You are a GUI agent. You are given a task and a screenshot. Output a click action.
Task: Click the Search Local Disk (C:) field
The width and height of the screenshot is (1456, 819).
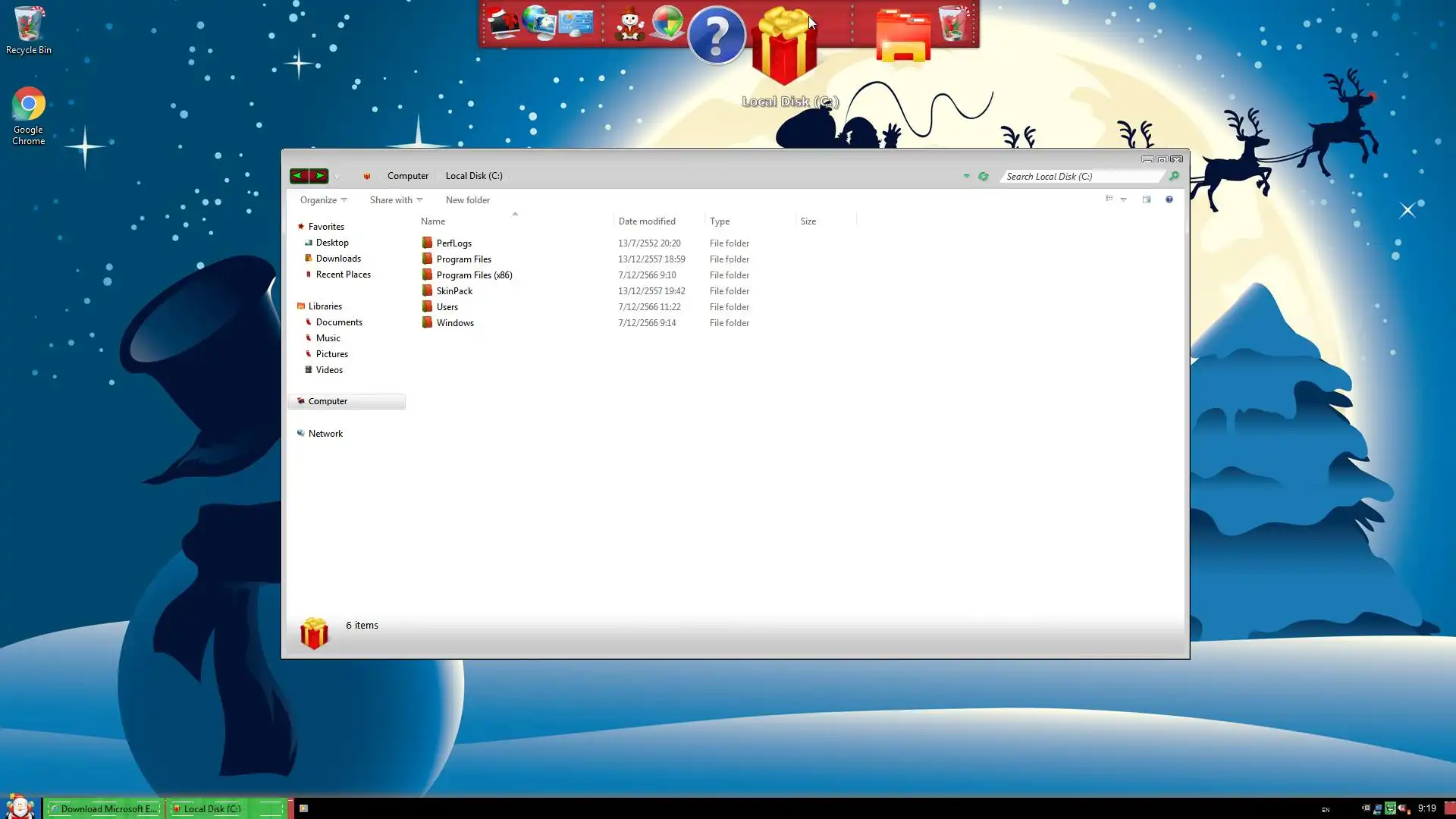[x=1081, y=177]
